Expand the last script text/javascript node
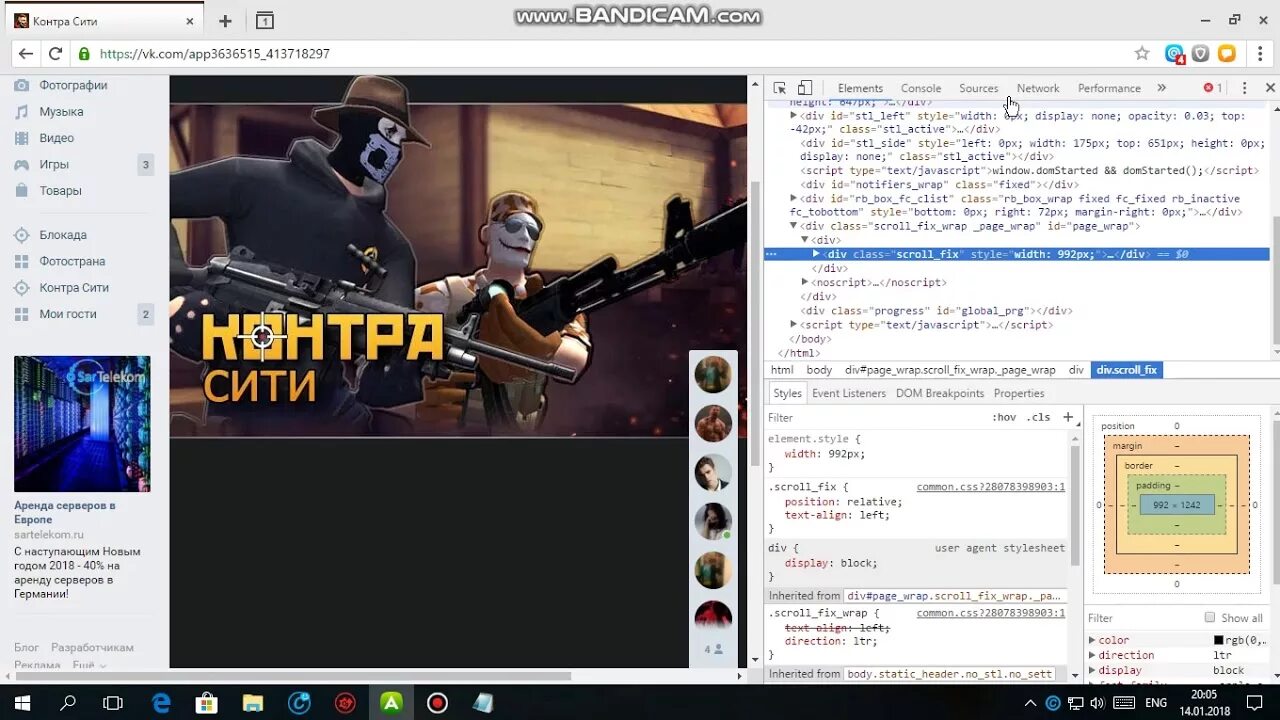Image resolution: width=1280 pixels, height=720 pixels. coord(794,324)
